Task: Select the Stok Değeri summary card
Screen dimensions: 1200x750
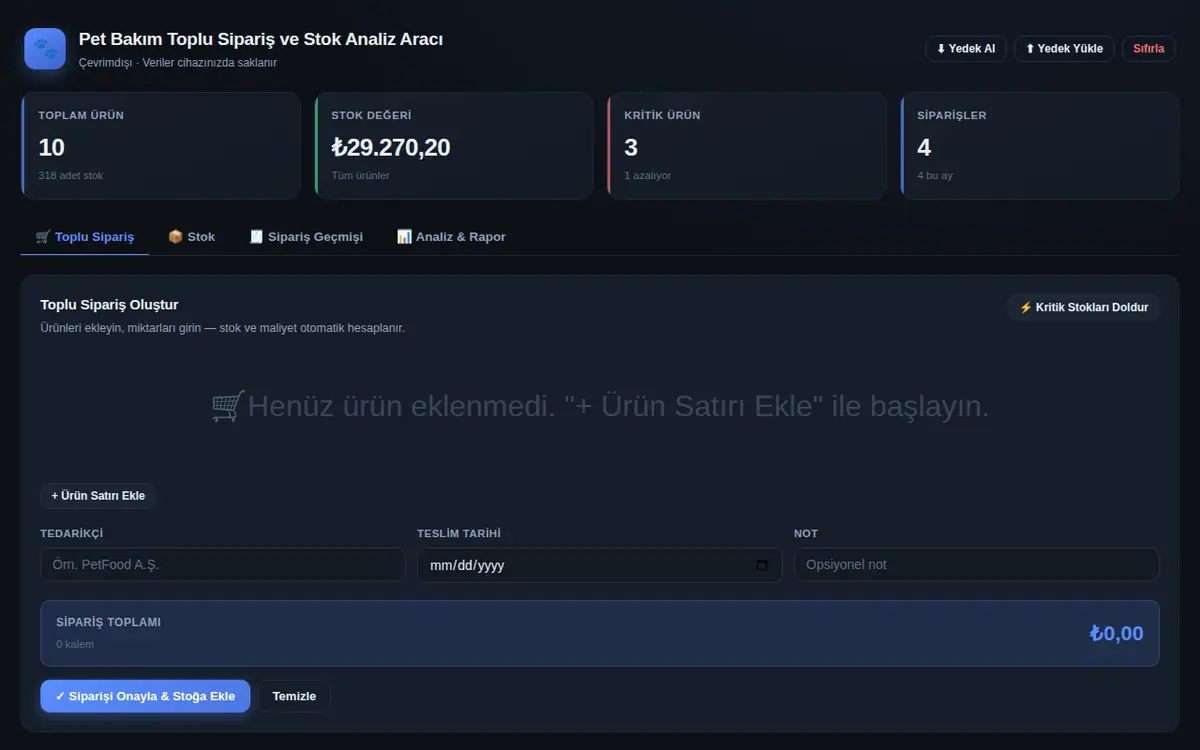Action: click(453, 146)
